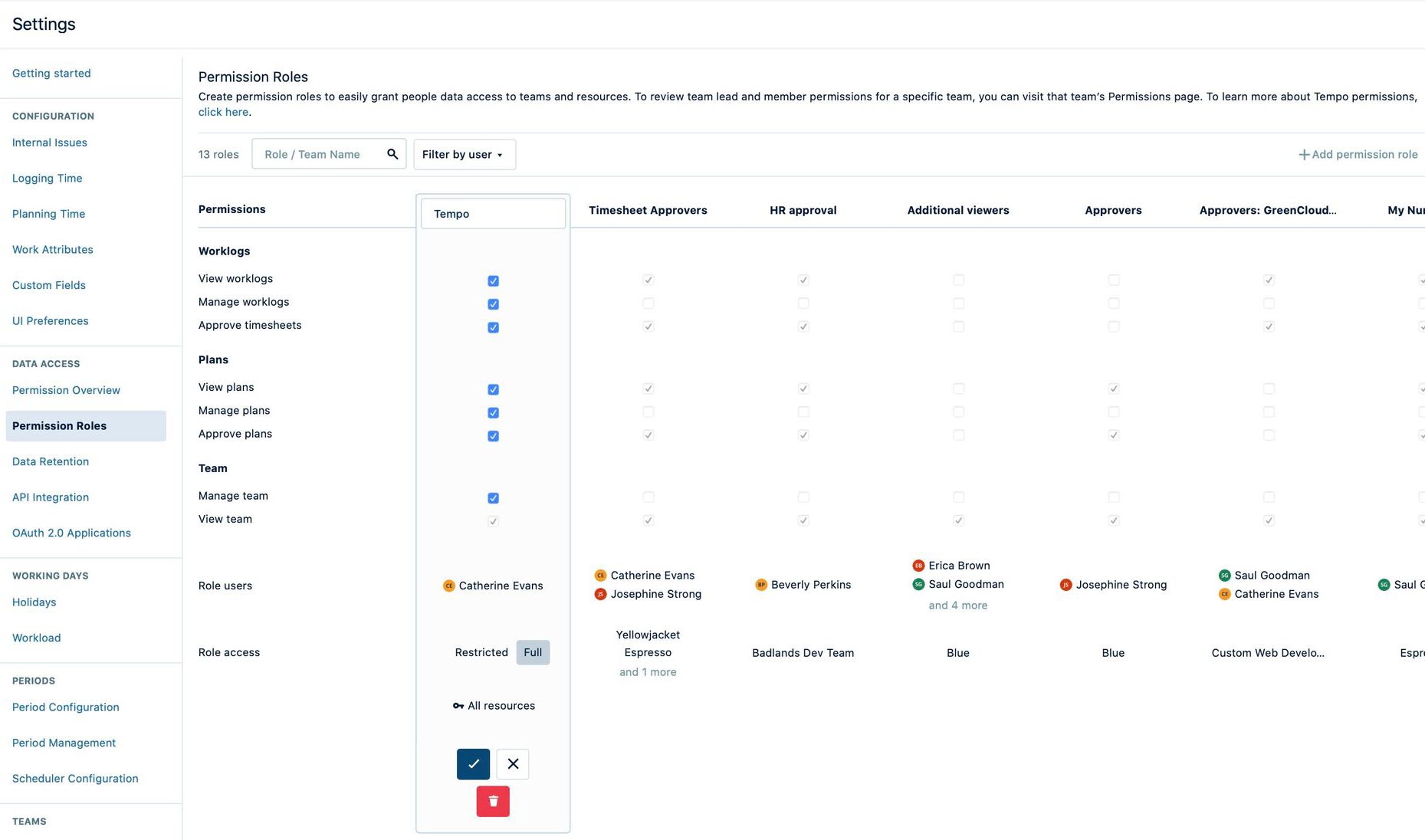
Task: Click Josephine Strong avatar under Approvers role
Action: tap(1066, 585)
